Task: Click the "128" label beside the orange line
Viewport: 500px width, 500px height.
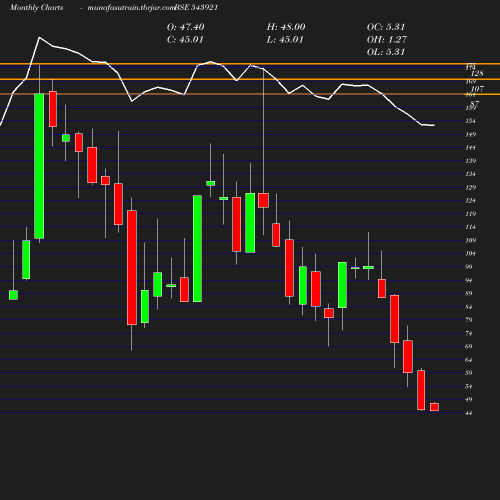Action: (x=477, y=73)
